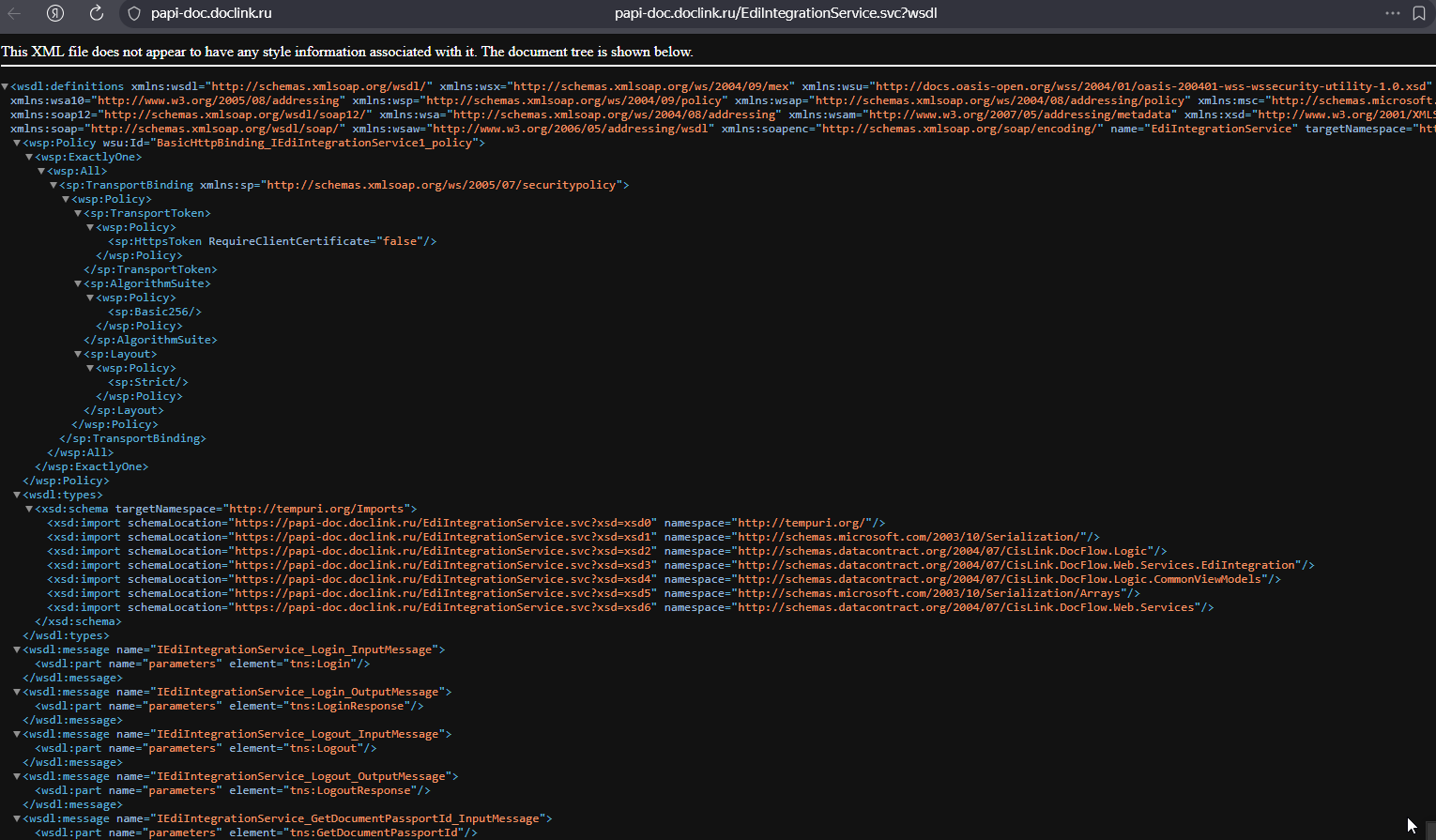Collapse the wsp:All node
The image size is (1436, 840).
point(41,171)
